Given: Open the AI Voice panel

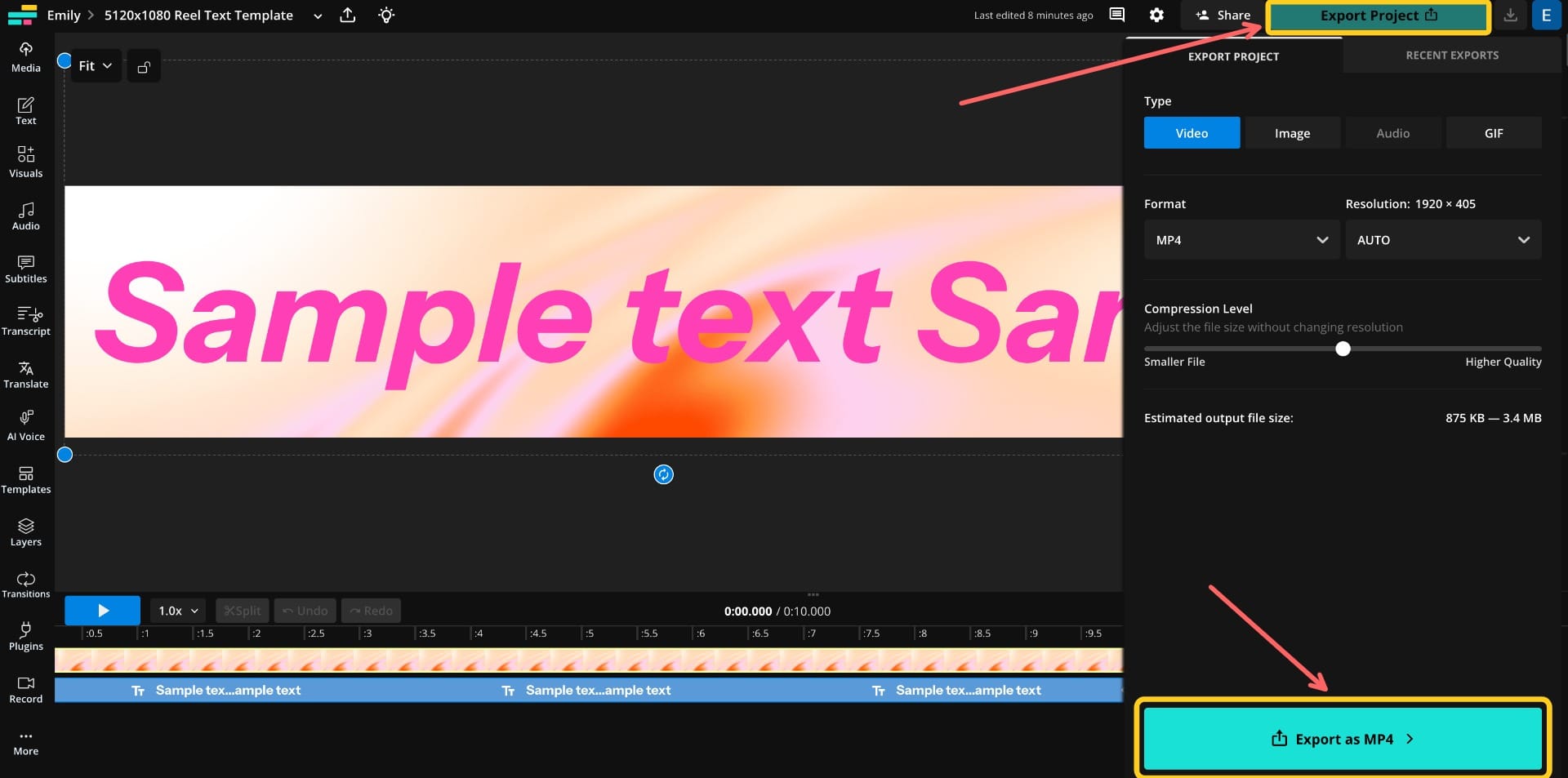Looking at the screenshot, I should 25,423.
